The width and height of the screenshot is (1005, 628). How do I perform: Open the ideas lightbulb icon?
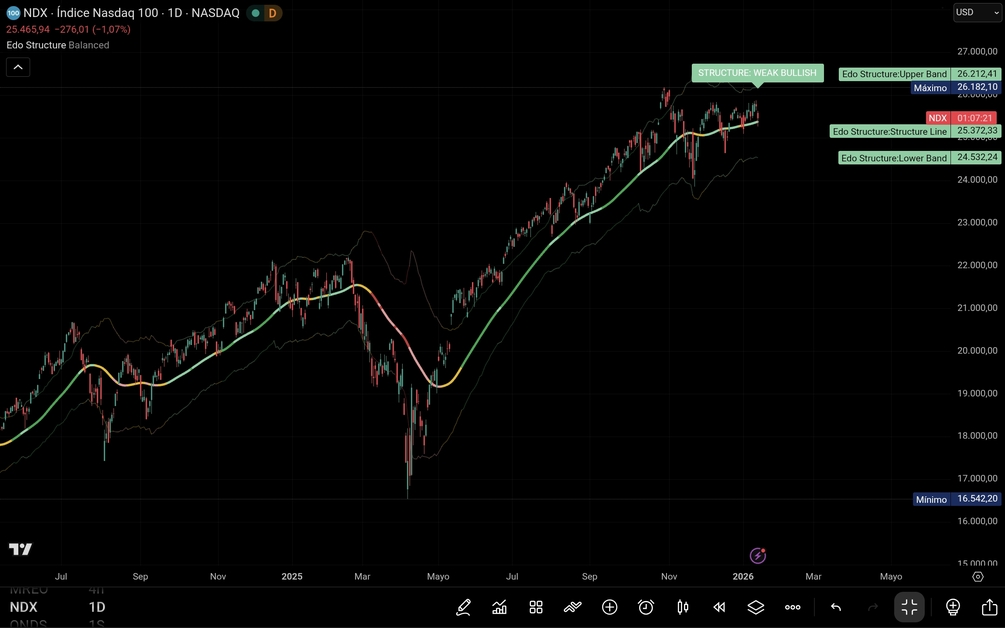tap(953, 607)
